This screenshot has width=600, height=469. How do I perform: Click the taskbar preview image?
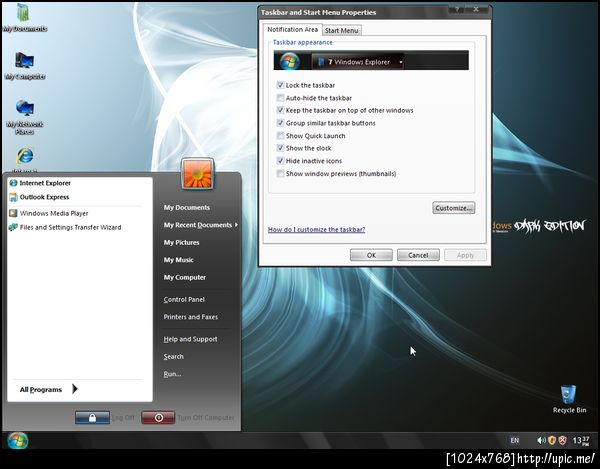click(x=371, y=60)
